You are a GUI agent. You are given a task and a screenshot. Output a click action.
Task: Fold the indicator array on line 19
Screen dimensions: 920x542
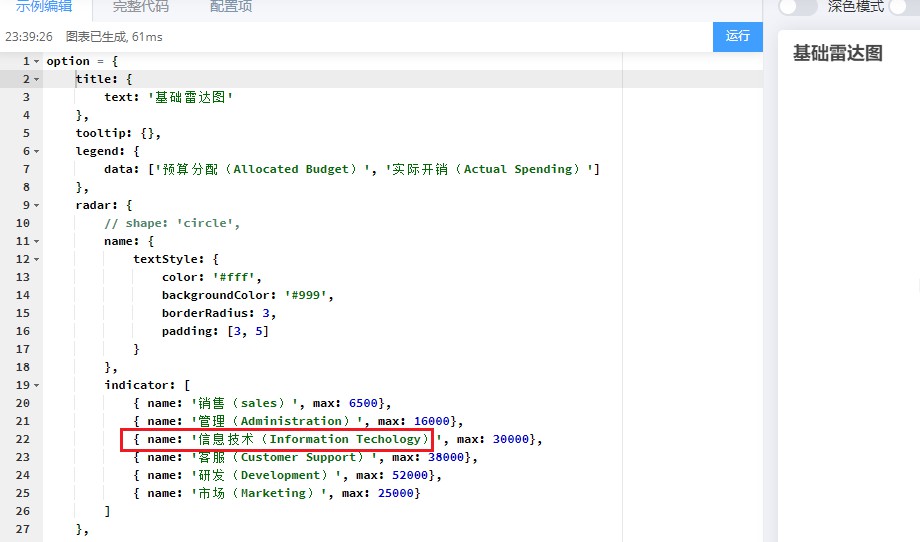[36, 385]
